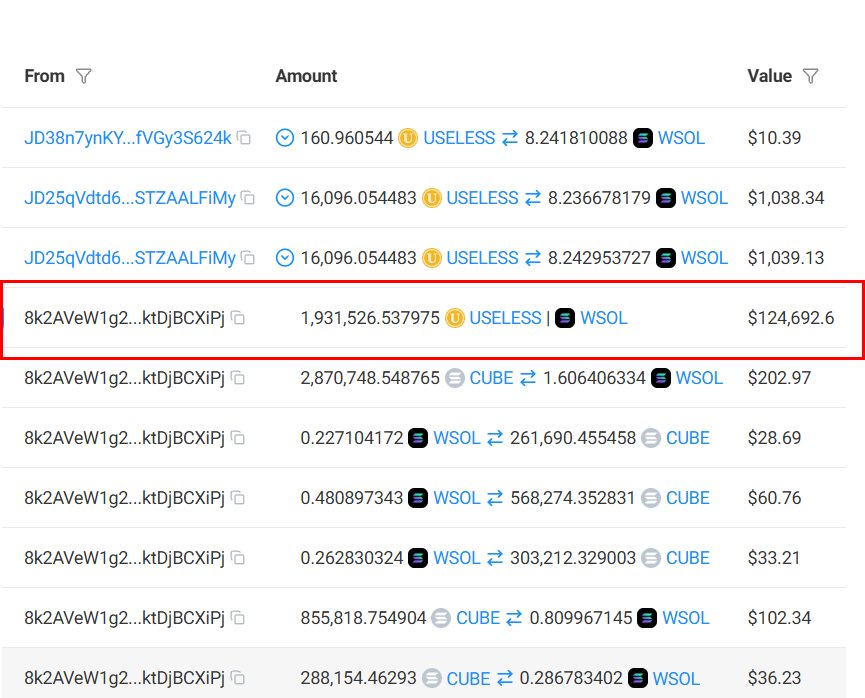
Task: Select the amount 0.227104172
Action: [352, 439]
